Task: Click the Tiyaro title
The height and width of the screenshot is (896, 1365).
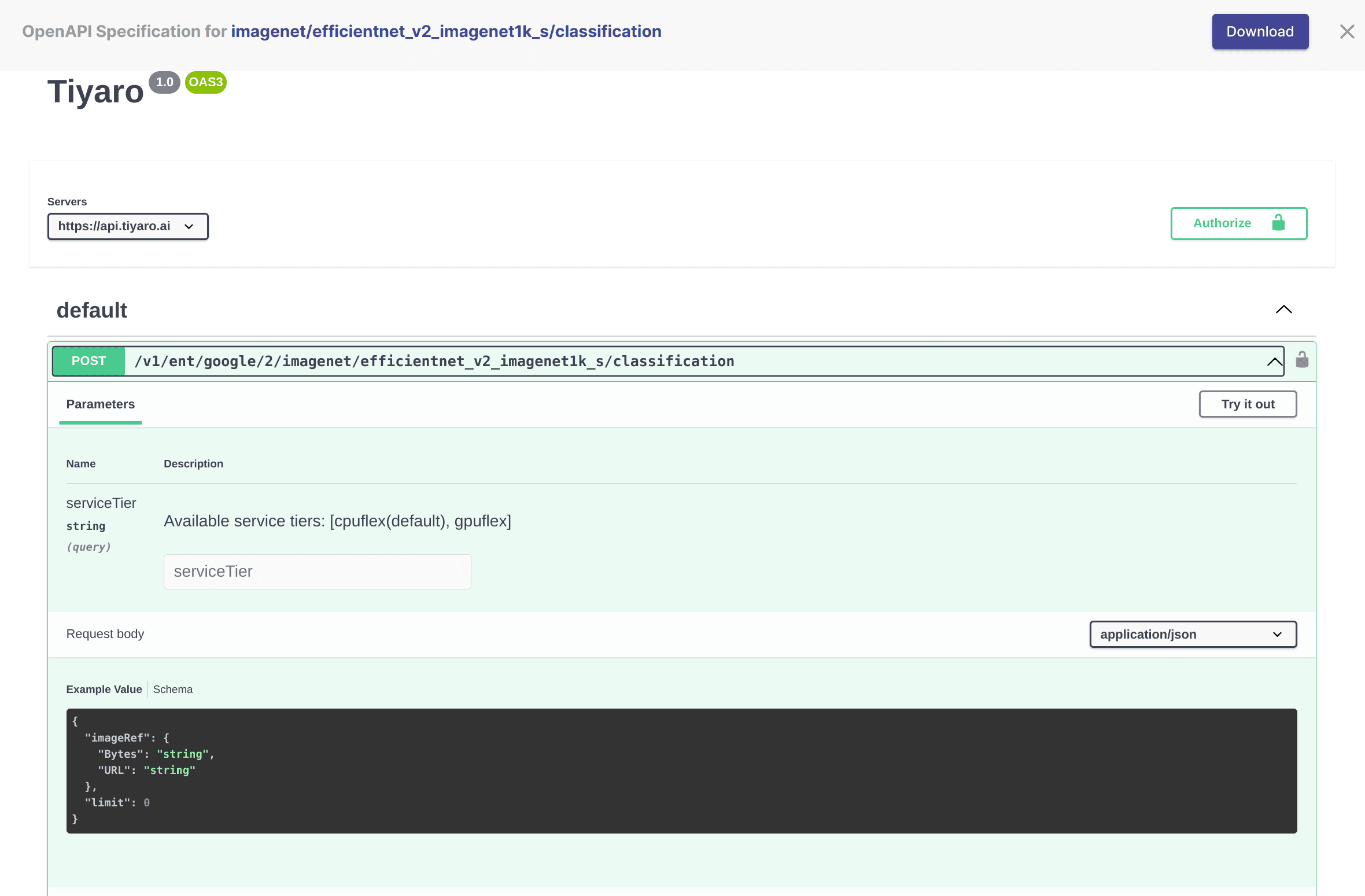Action: point(95,91)
